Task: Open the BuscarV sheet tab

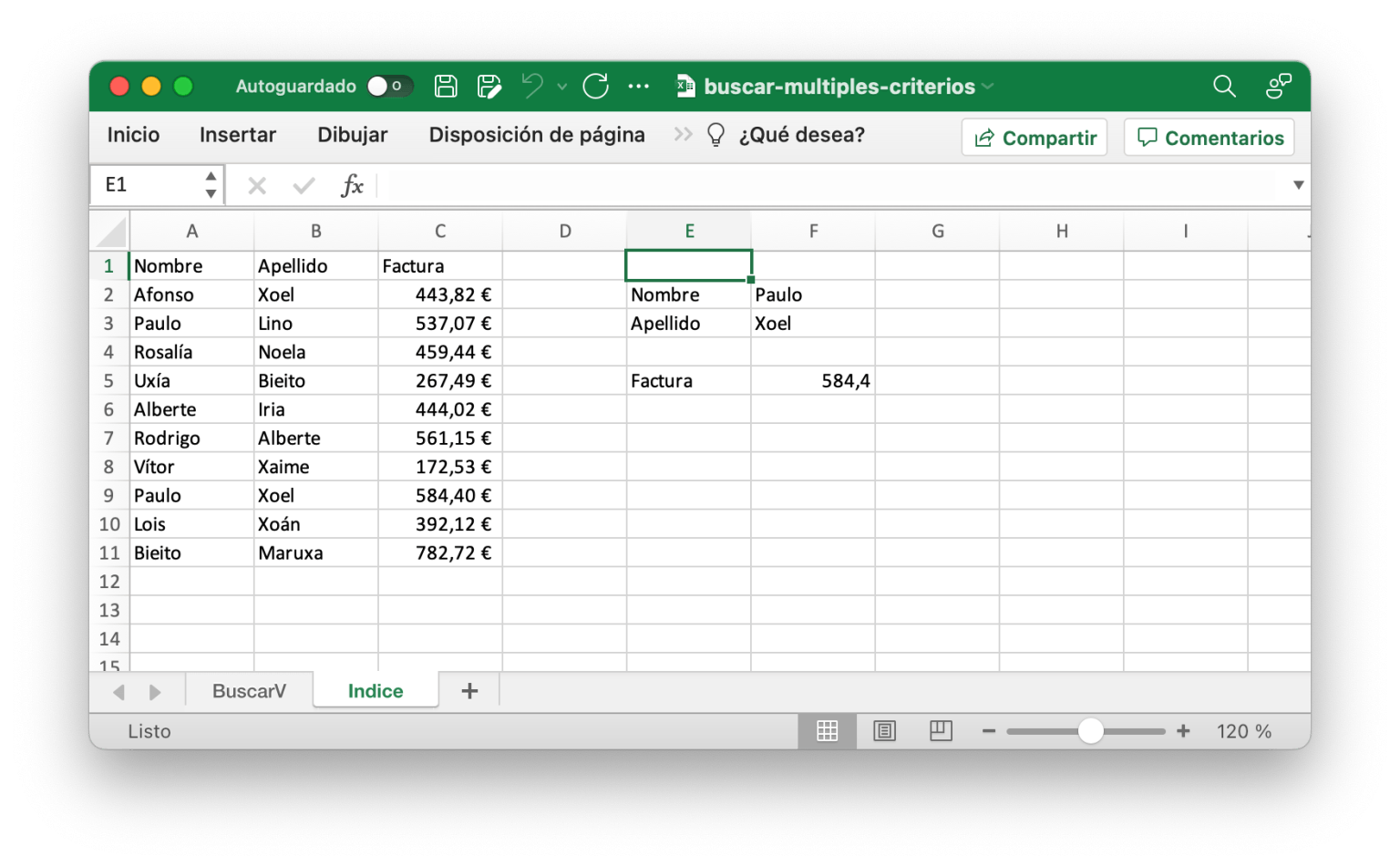Action: pos(248,690)
